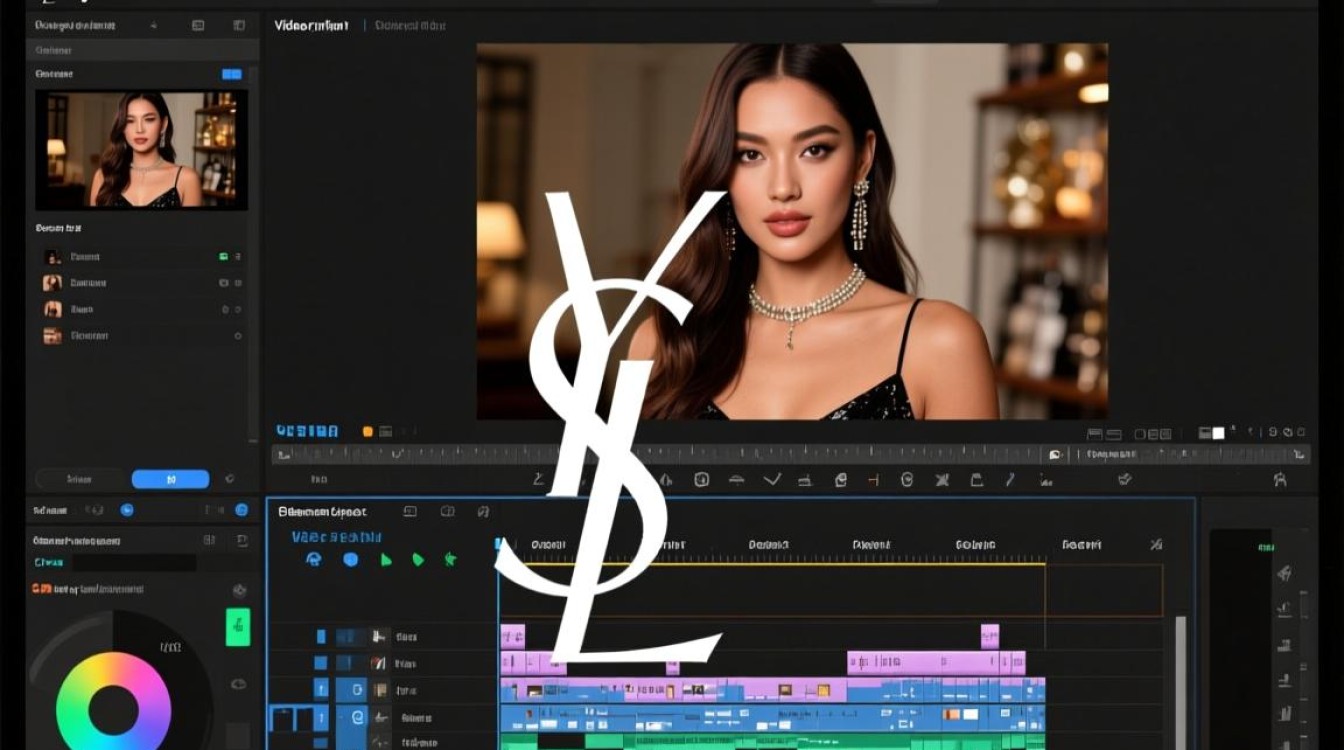Select the green star icon in timeline controls
1344x750 pixels.
pyautogui.click(x=450, y=559)
